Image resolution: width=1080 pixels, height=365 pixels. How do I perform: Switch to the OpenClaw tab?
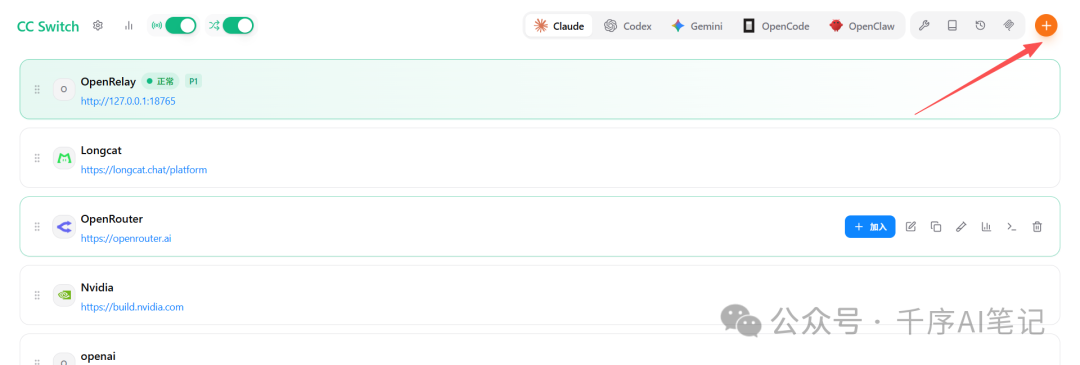862,26
